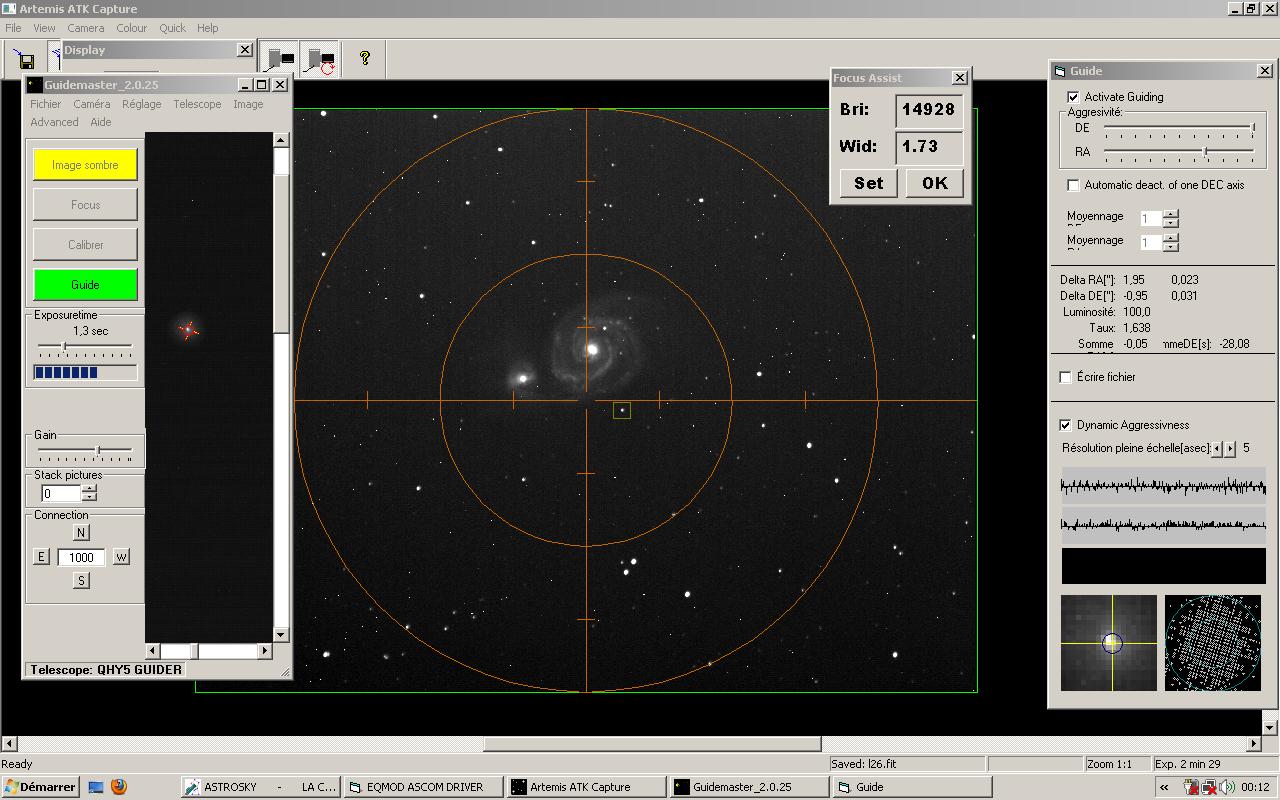Click the E direction button

coord(41,557)
